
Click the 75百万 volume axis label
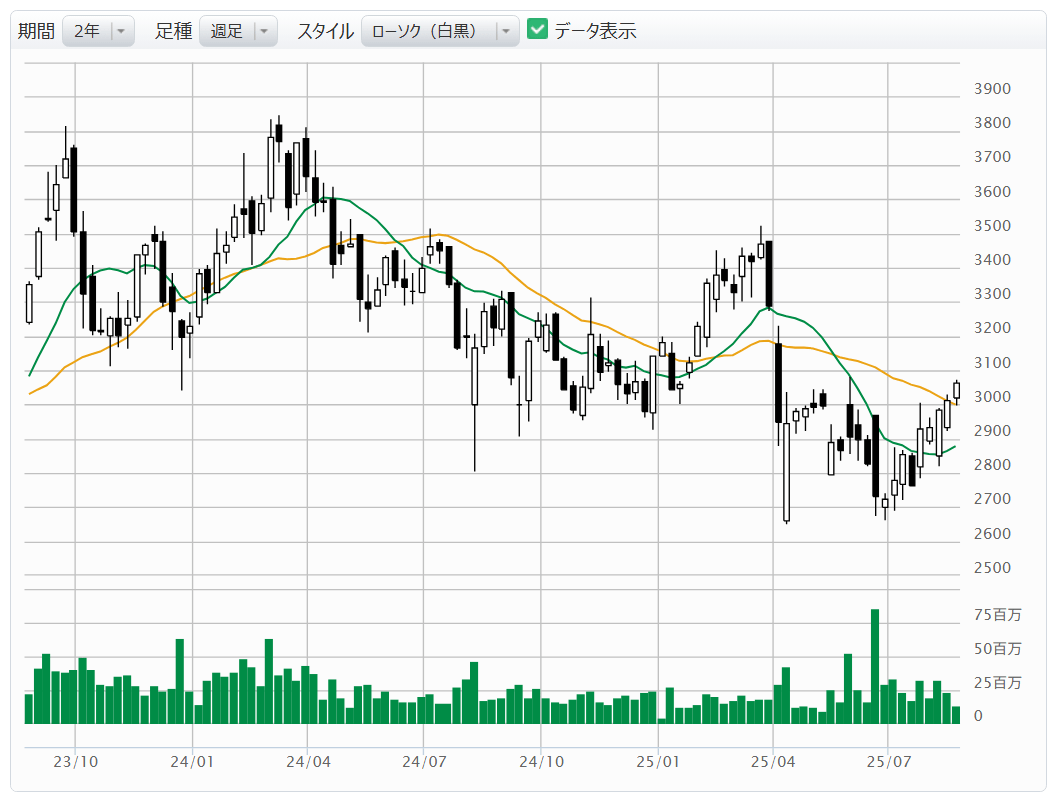pos(997,615)
